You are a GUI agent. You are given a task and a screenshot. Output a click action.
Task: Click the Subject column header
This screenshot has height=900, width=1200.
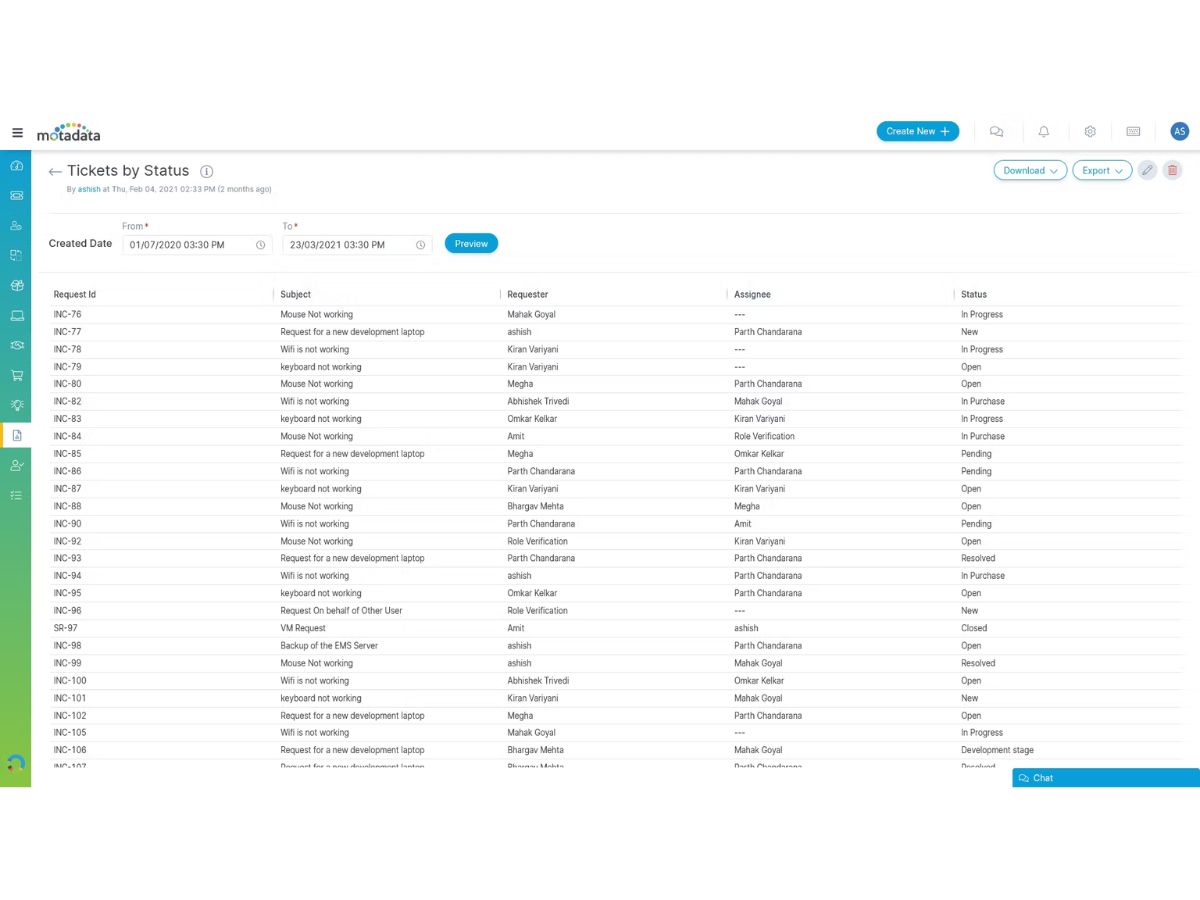coord(296,294)
